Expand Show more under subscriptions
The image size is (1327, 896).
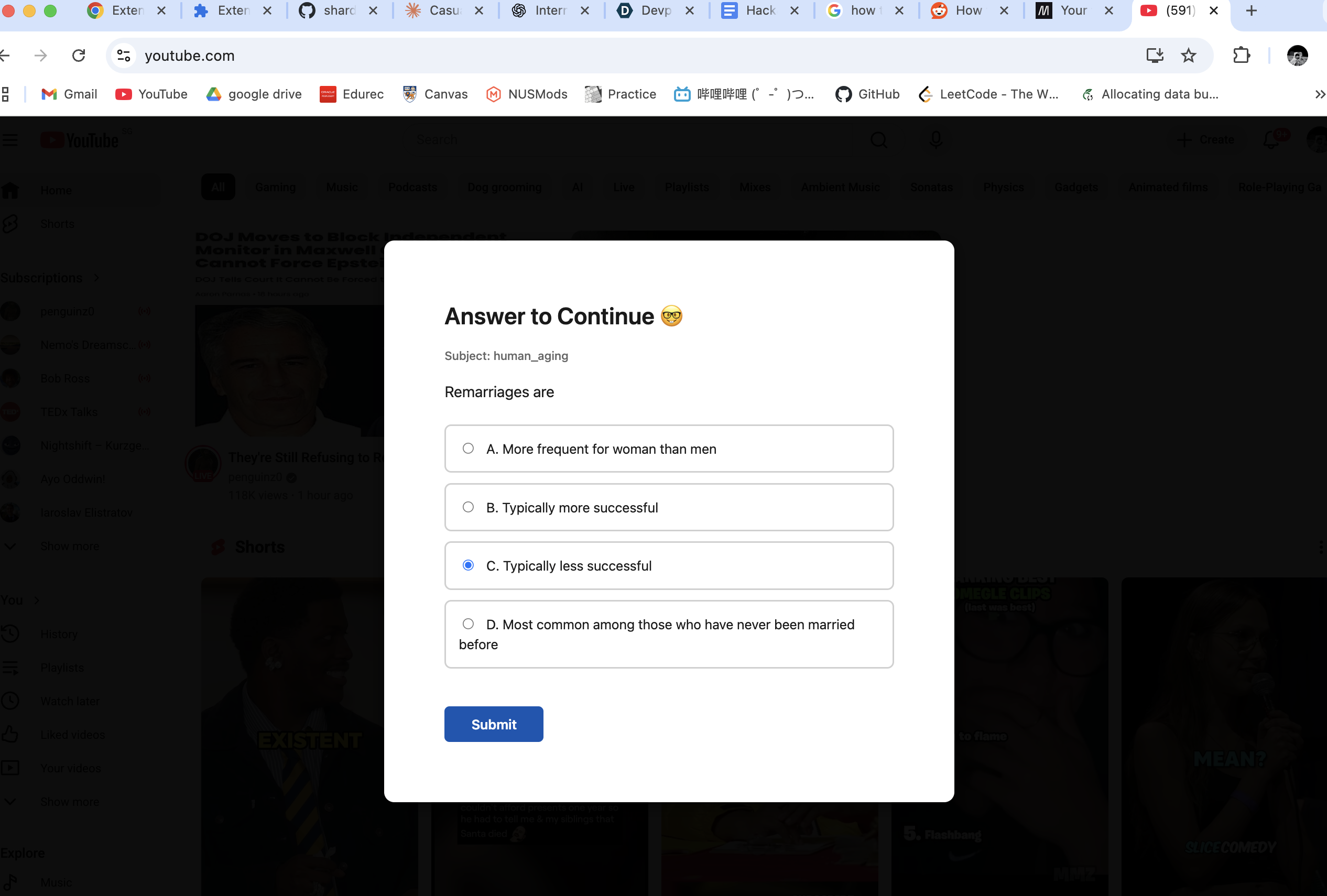point(70,546)
